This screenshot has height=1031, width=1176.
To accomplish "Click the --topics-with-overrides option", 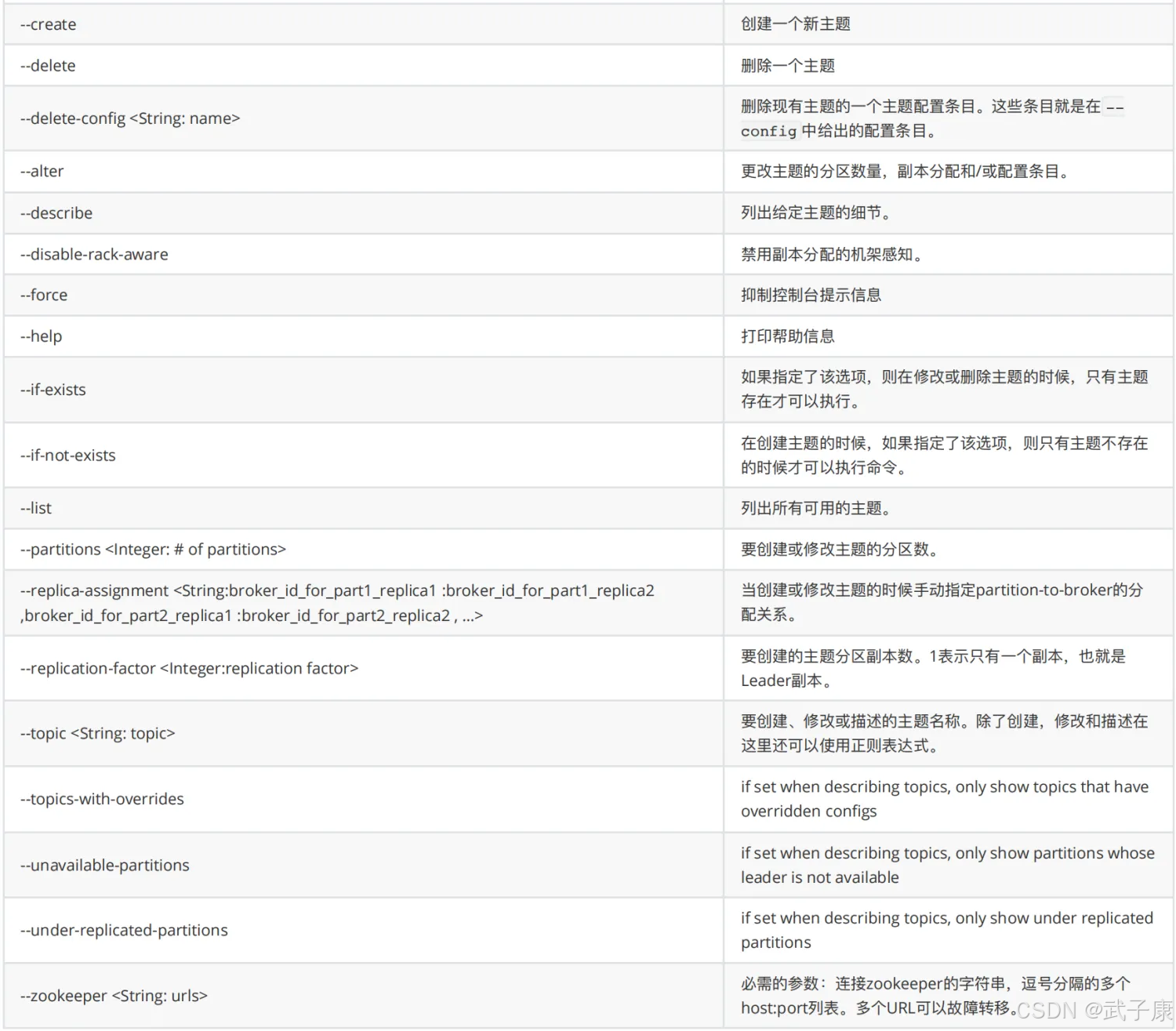I will click(102, 799).
